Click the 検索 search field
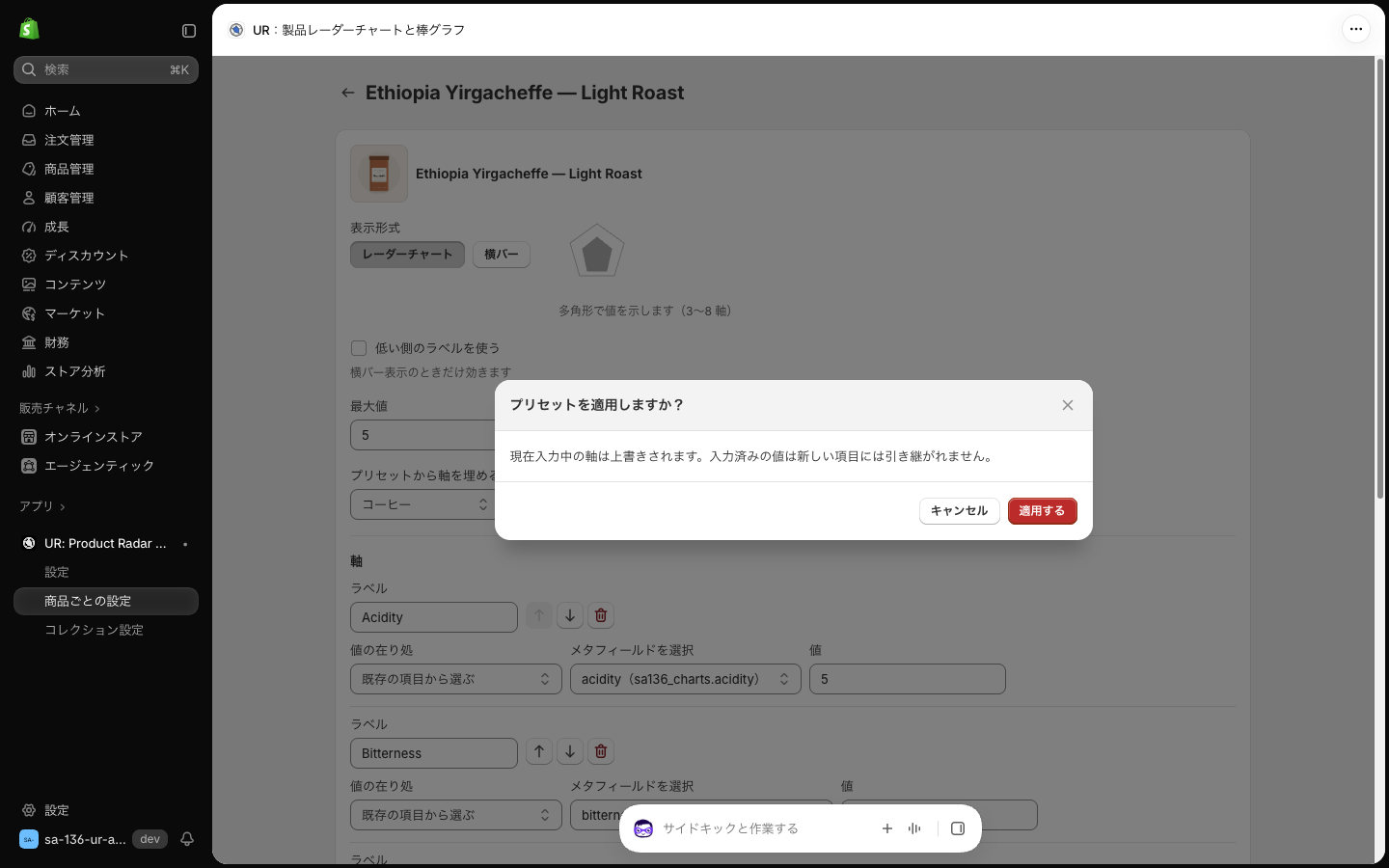This screenshot has width=1389, height=868. [106, 69]
